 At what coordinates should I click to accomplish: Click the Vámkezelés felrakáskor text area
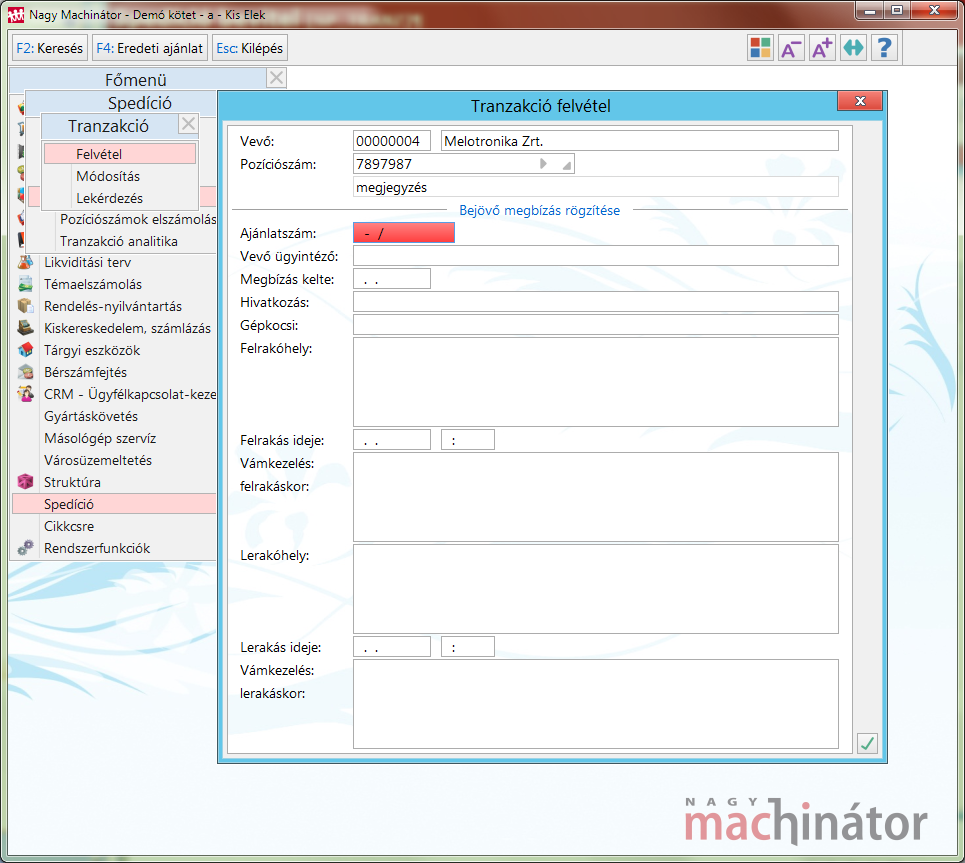click(x=596, y=497)
